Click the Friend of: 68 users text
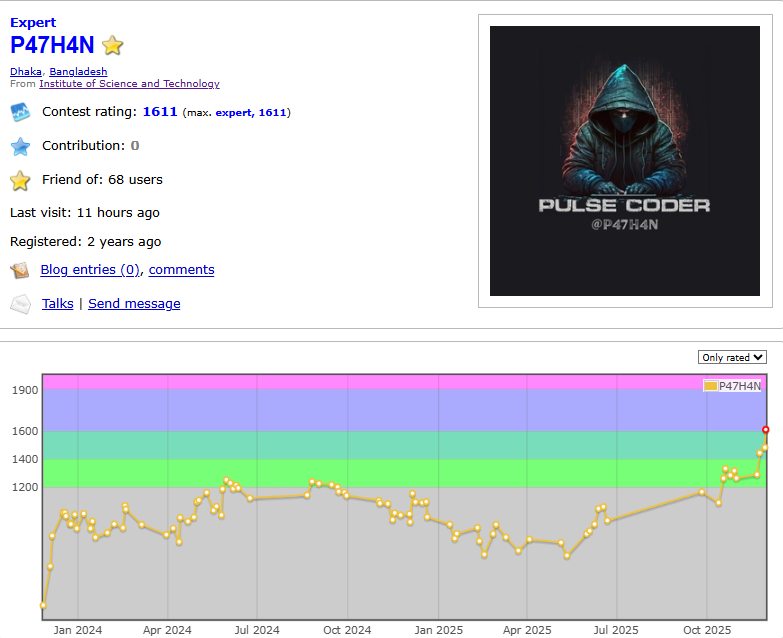This screenshot has width=783, height=638. 102,180
